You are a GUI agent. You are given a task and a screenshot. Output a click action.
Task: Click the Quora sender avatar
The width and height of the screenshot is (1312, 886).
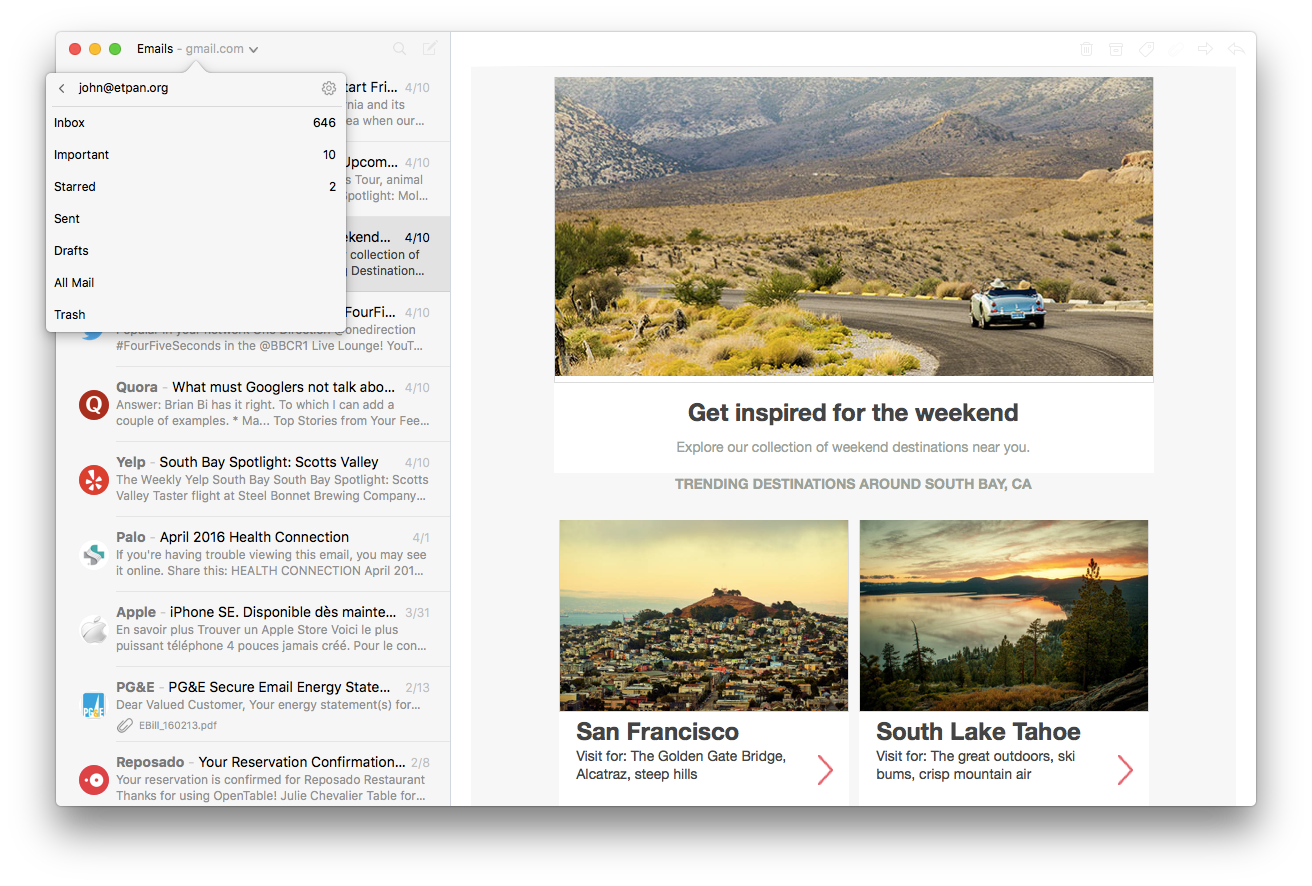pyautogui.click(x=93, y=404)
